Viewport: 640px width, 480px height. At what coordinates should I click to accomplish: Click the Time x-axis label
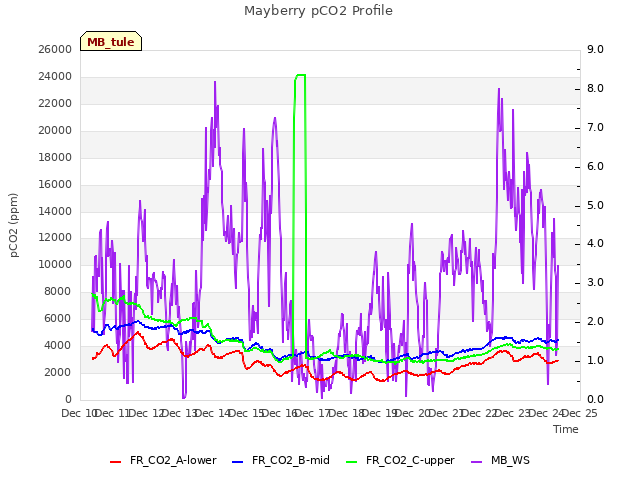click(566, 429)
